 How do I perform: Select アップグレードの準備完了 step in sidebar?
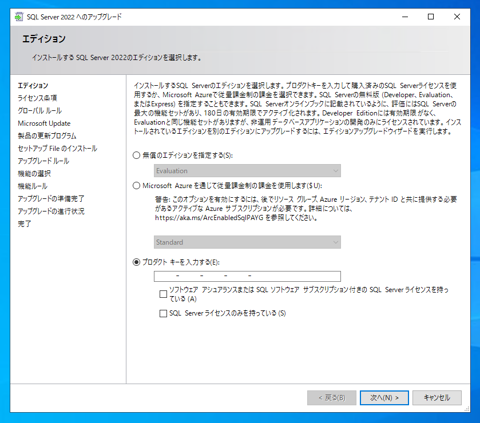click(x=51, y=199)
